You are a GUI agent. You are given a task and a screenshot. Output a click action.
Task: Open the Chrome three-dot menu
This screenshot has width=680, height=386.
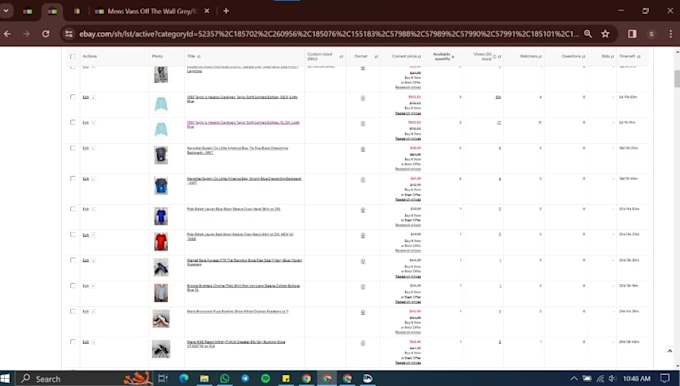(x=670, y=34)
